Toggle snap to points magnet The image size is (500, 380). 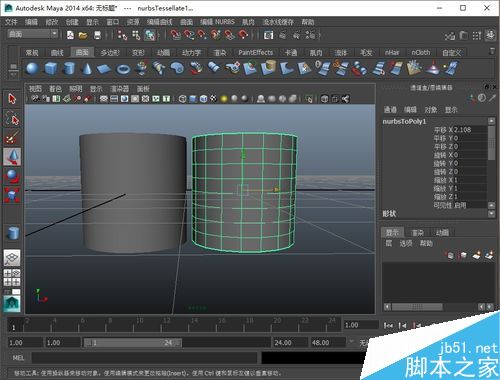[x=202, y=35]
